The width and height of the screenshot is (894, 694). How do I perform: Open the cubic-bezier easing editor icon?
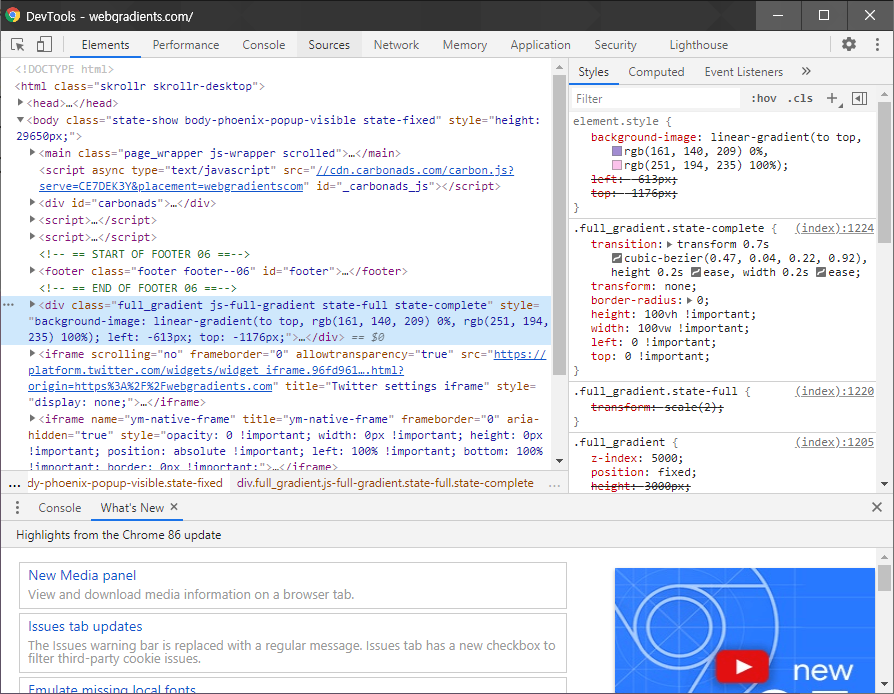617,258
